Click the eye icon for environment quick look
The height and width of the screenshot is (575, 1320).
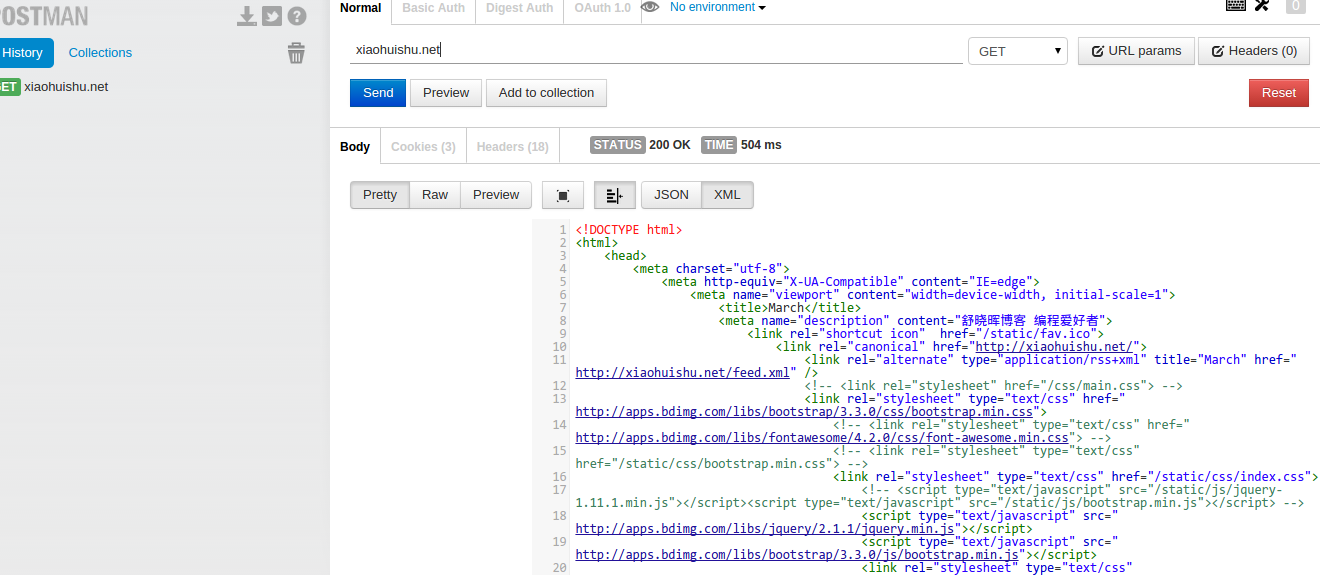650,7
